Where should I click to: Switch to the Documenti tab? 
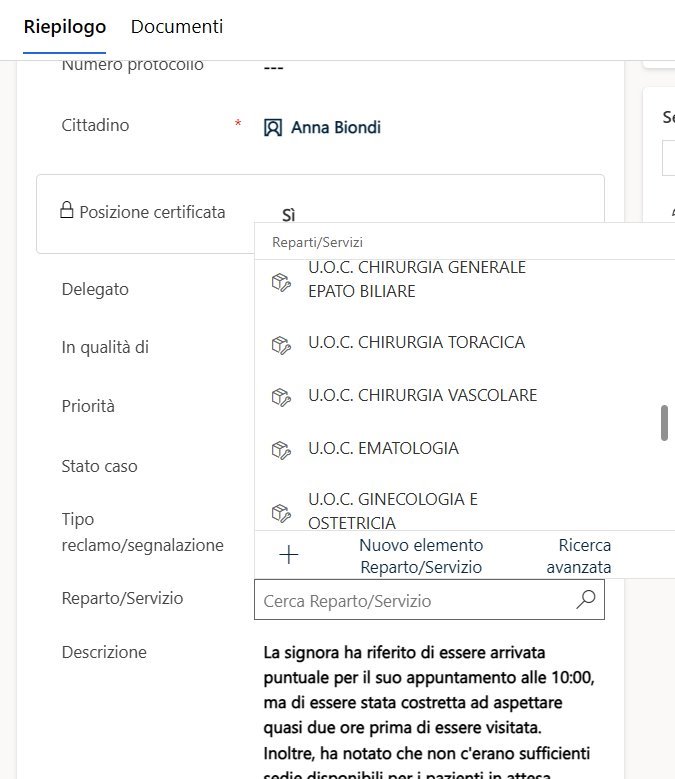177,27
